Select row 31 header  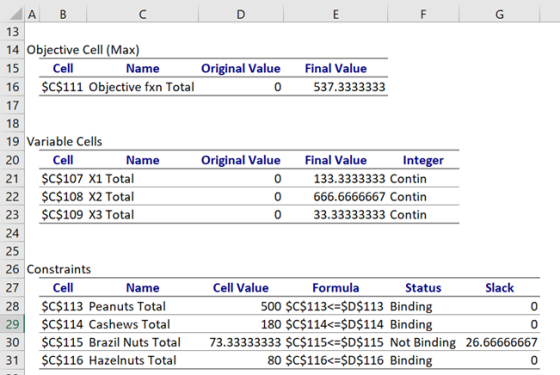(12, 360)
